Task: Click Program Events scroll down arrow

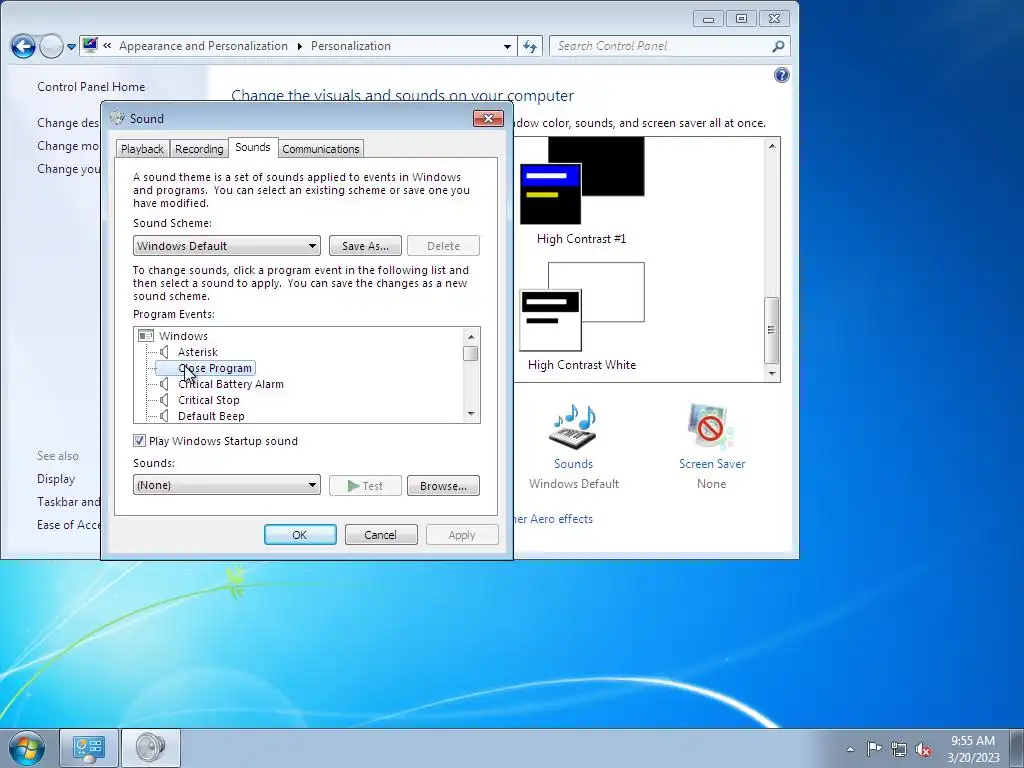Action: point(471,414)
